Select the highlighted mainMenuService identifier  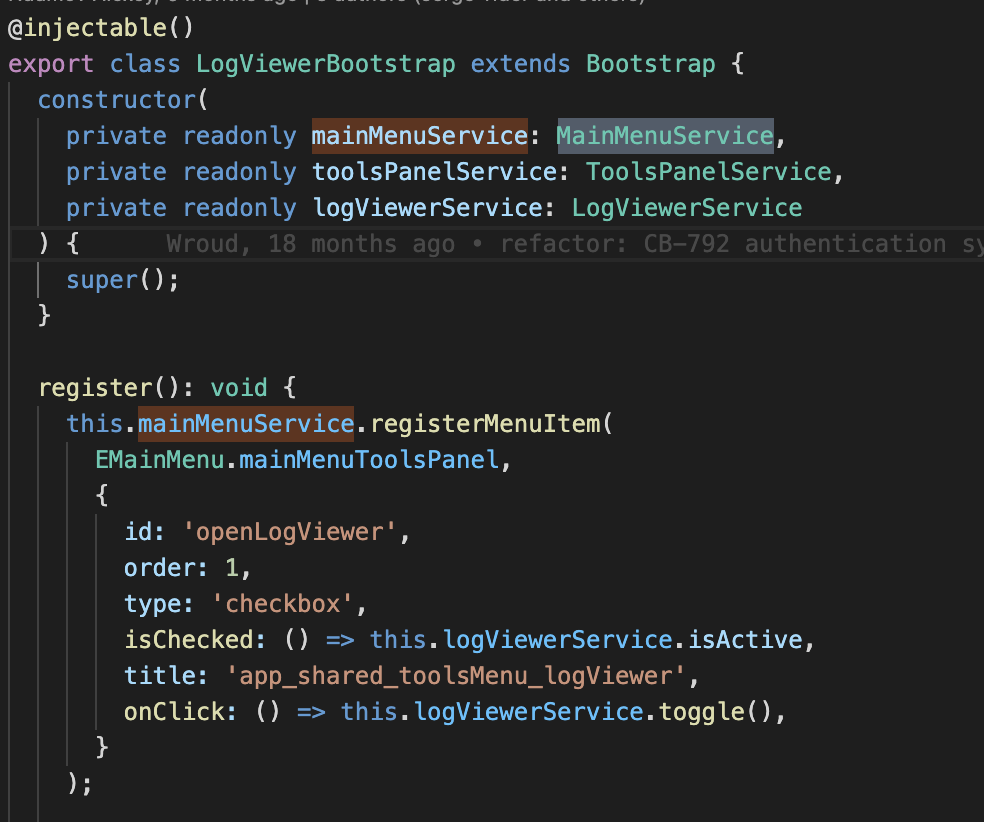click(x=418, y=135)
